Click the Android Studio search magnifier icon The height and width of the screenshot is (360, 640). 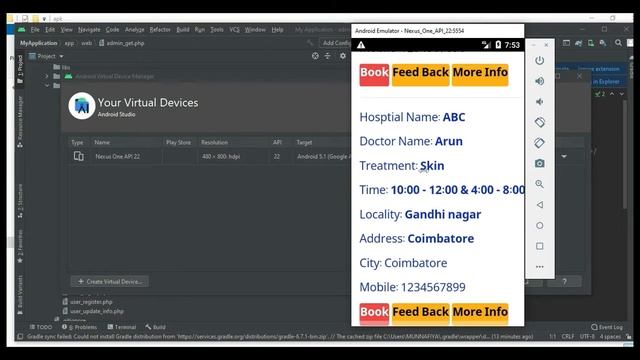pyautogui.click(x=618, y=42)
